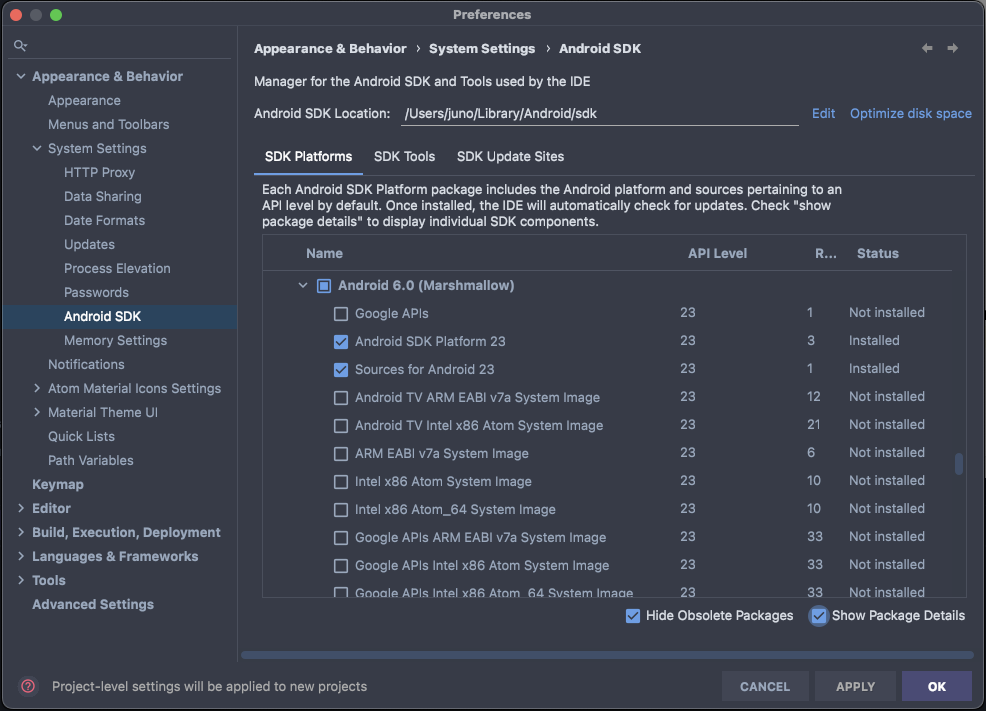The width and height of the screenshot is (986, 711).
Task: Click the CANCEL button
Action: (x=765, y=686)
